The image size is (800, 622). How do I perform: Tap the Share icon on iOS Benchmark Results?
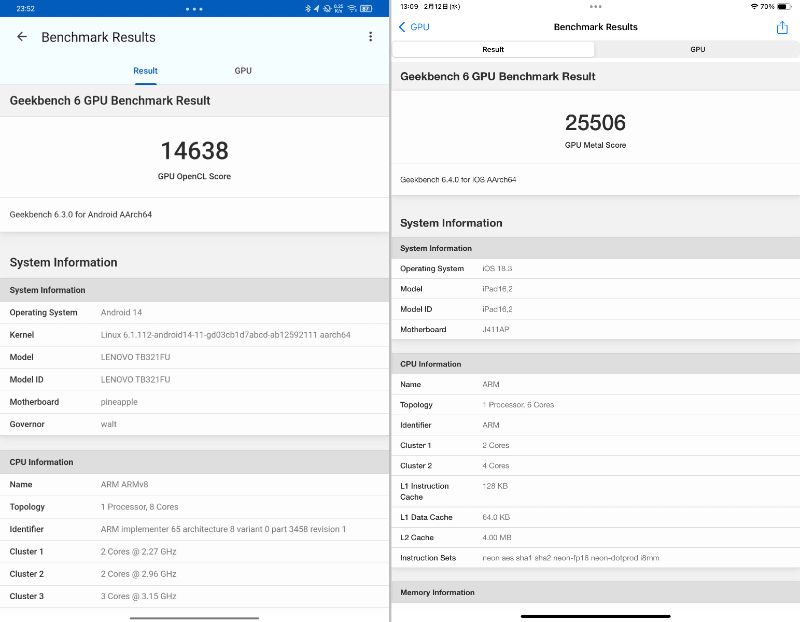[782, 27]
